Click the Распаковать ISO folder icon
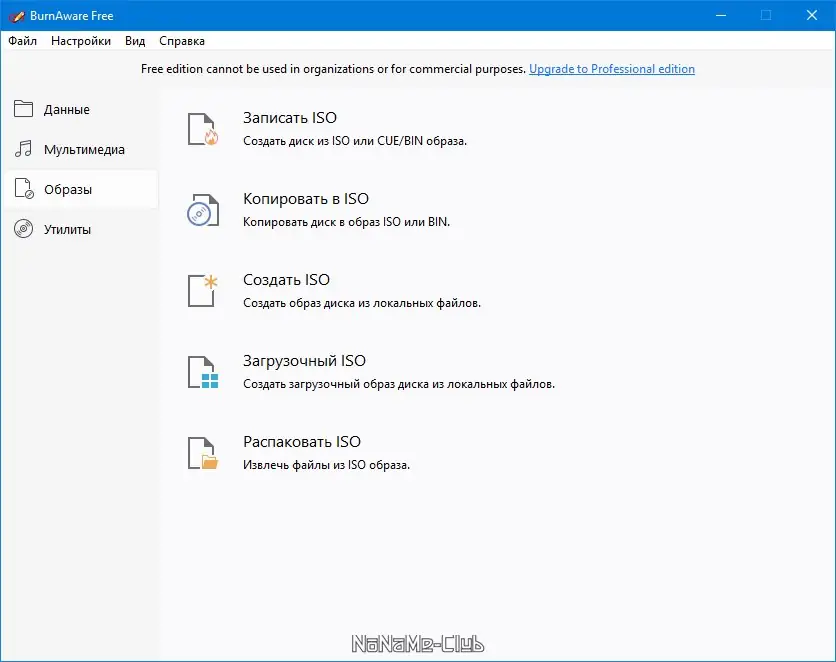Viewport: 836px width, 662px height. point(203,453)
